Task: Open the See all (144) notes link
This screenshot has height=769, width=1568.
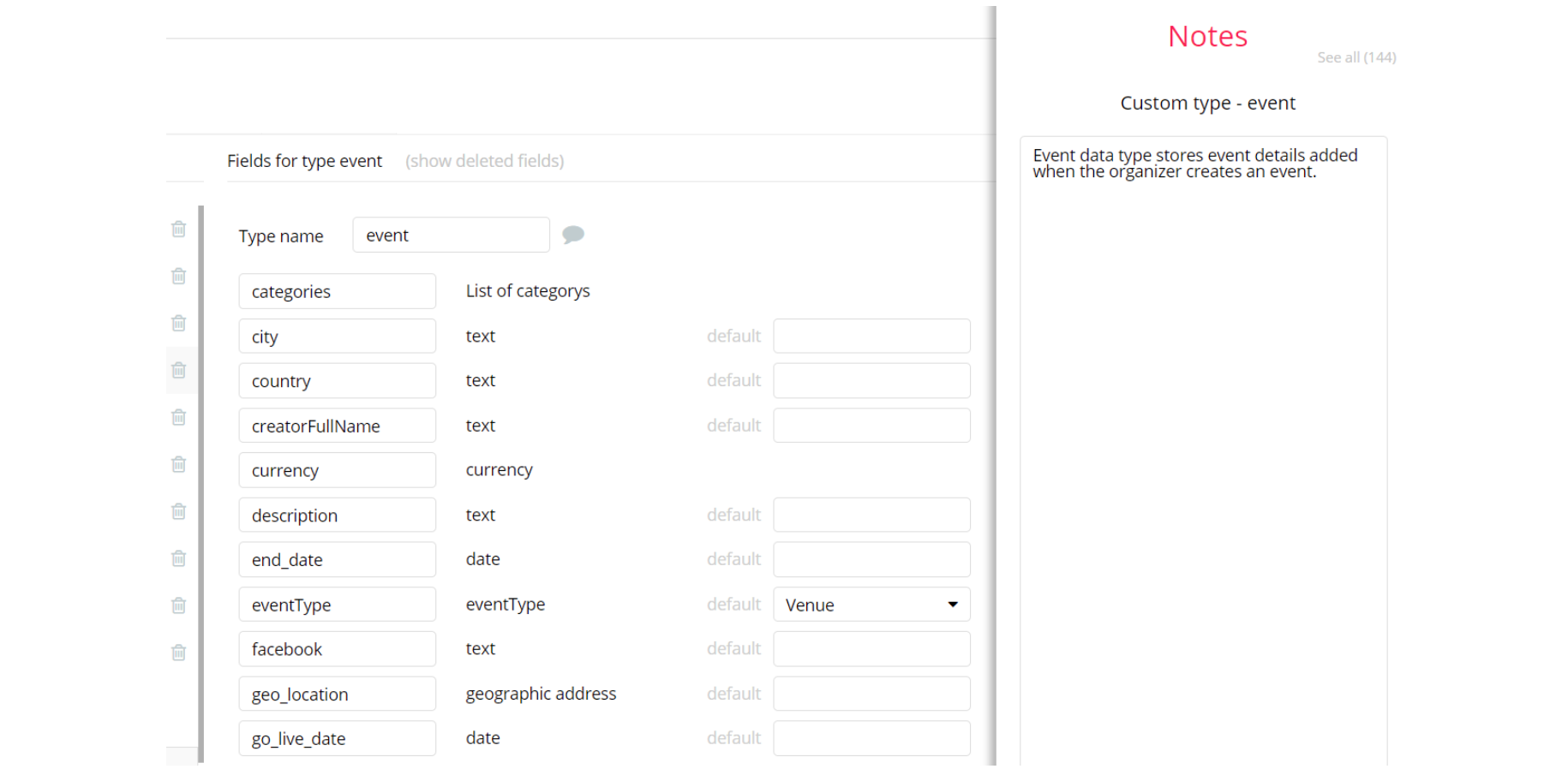Action: [1356, 57]
